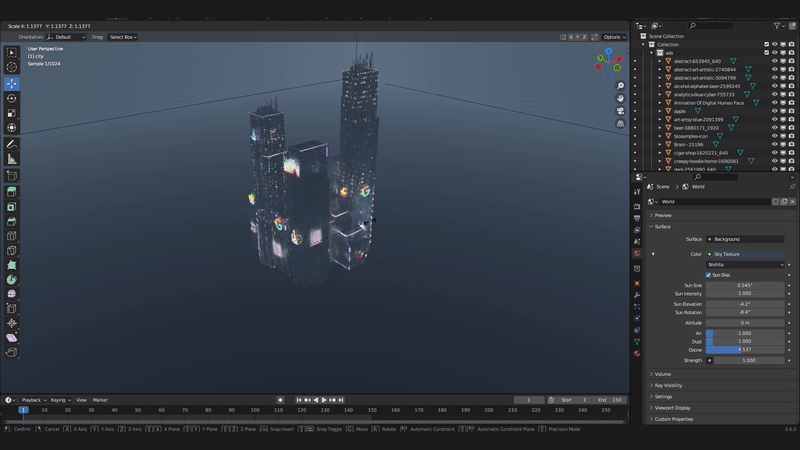The width and height of the screenshot is (800, 450).
Task: Activate the Measure ruler tool
Action: 12,160
